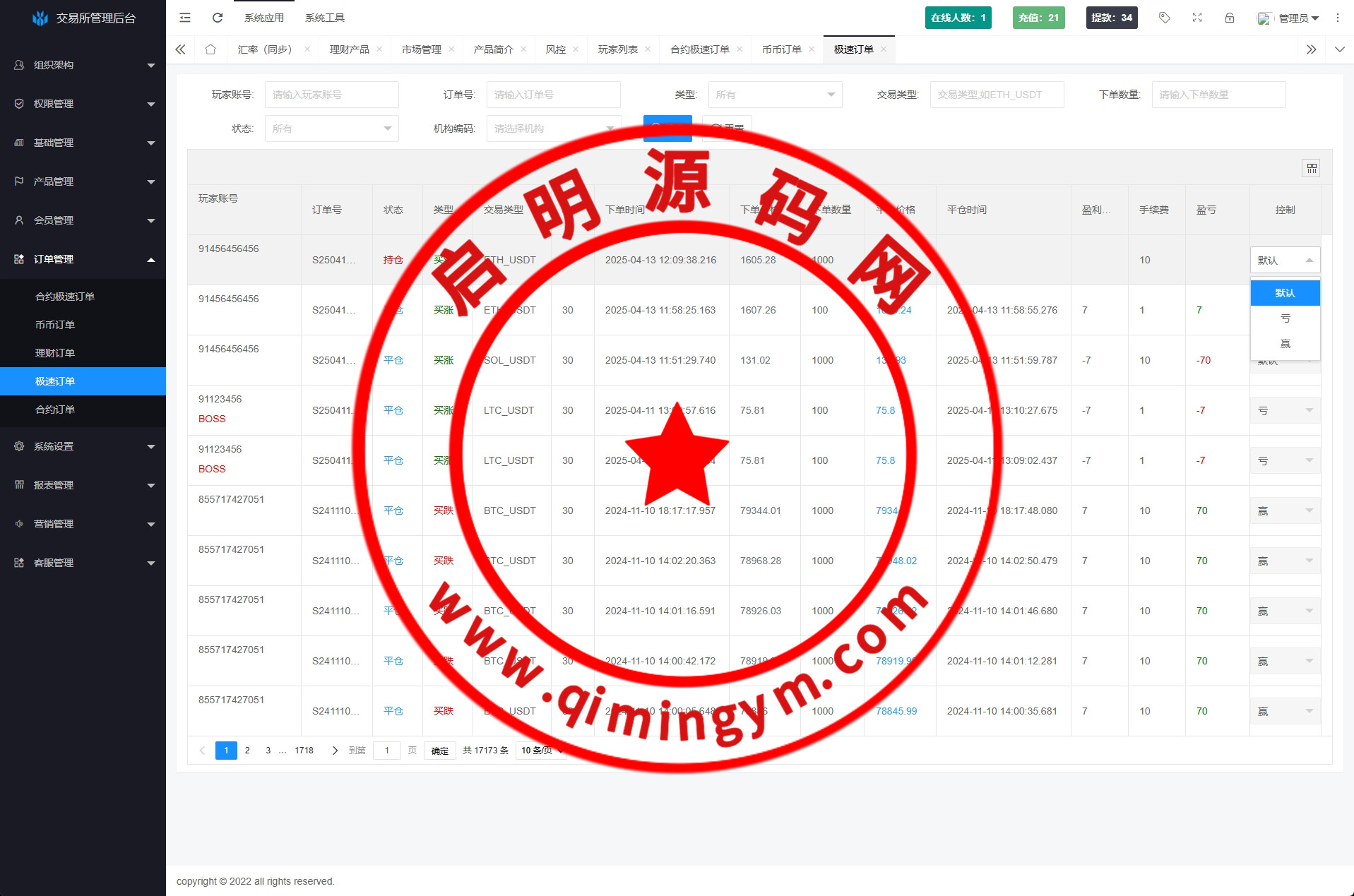Go to page 2 of results

pyautogui.click(x=247, y=751)
